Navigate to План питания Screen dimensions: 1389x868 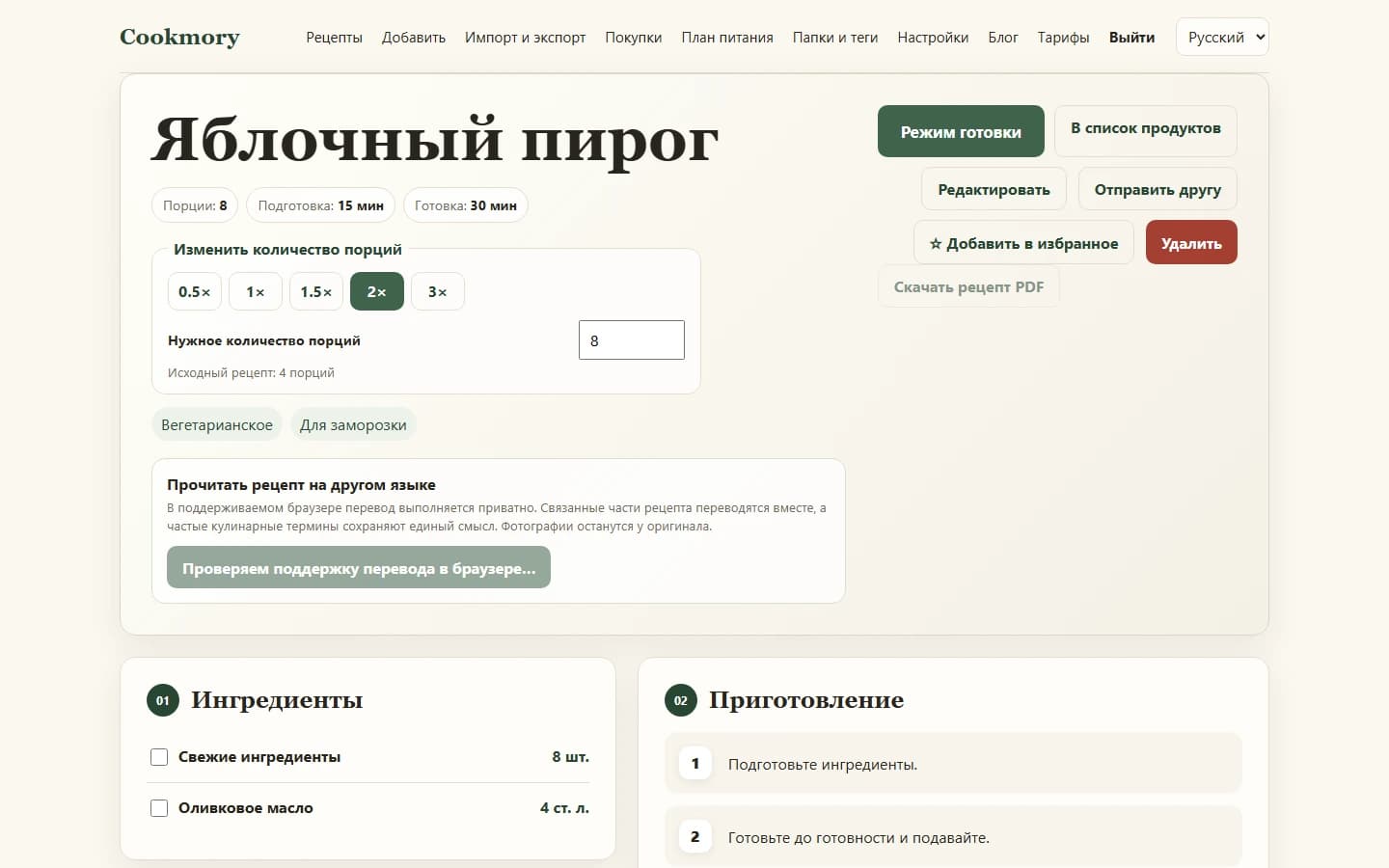coord(727,38)
